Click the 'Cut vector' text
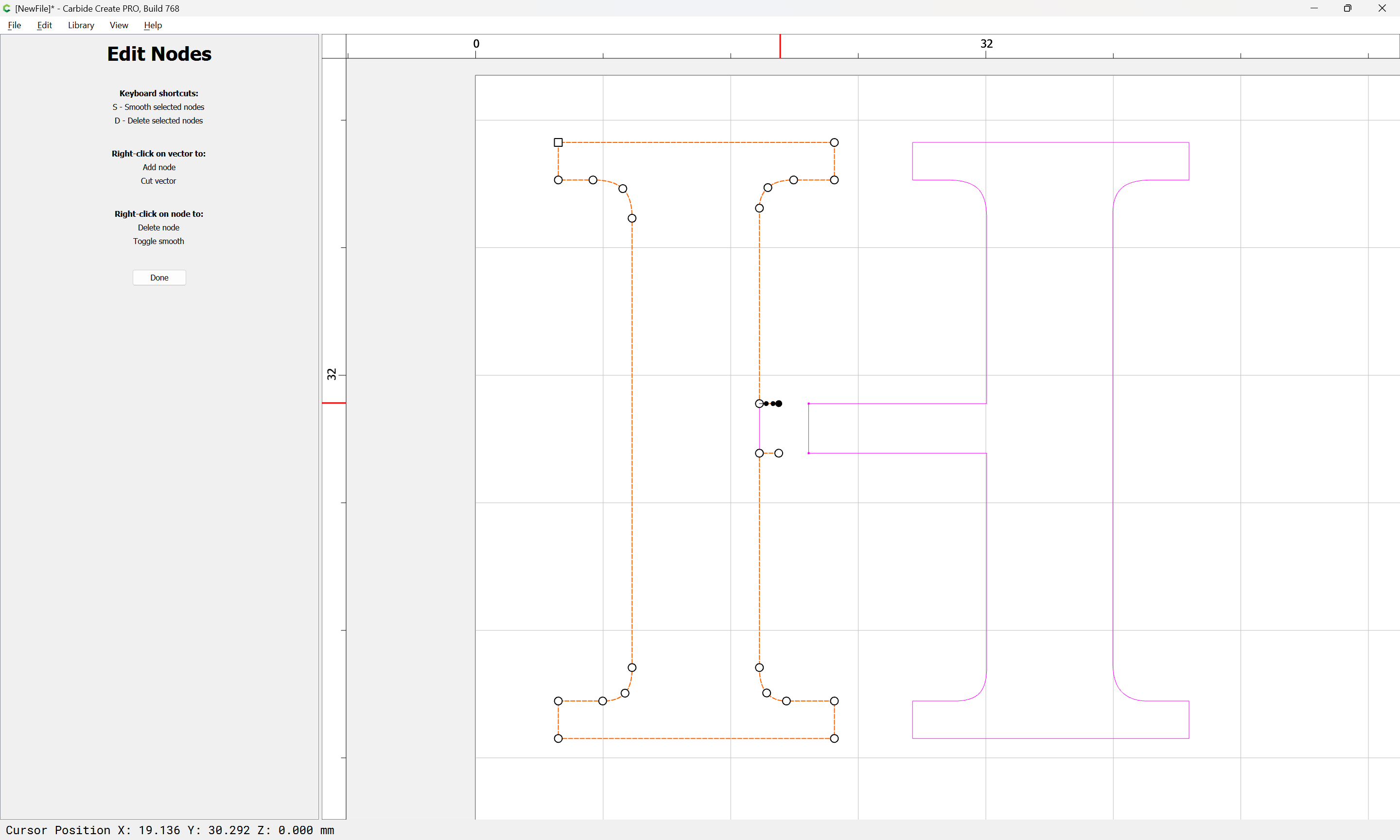Viewport: 1400px width, 840px height. point(158,180)
